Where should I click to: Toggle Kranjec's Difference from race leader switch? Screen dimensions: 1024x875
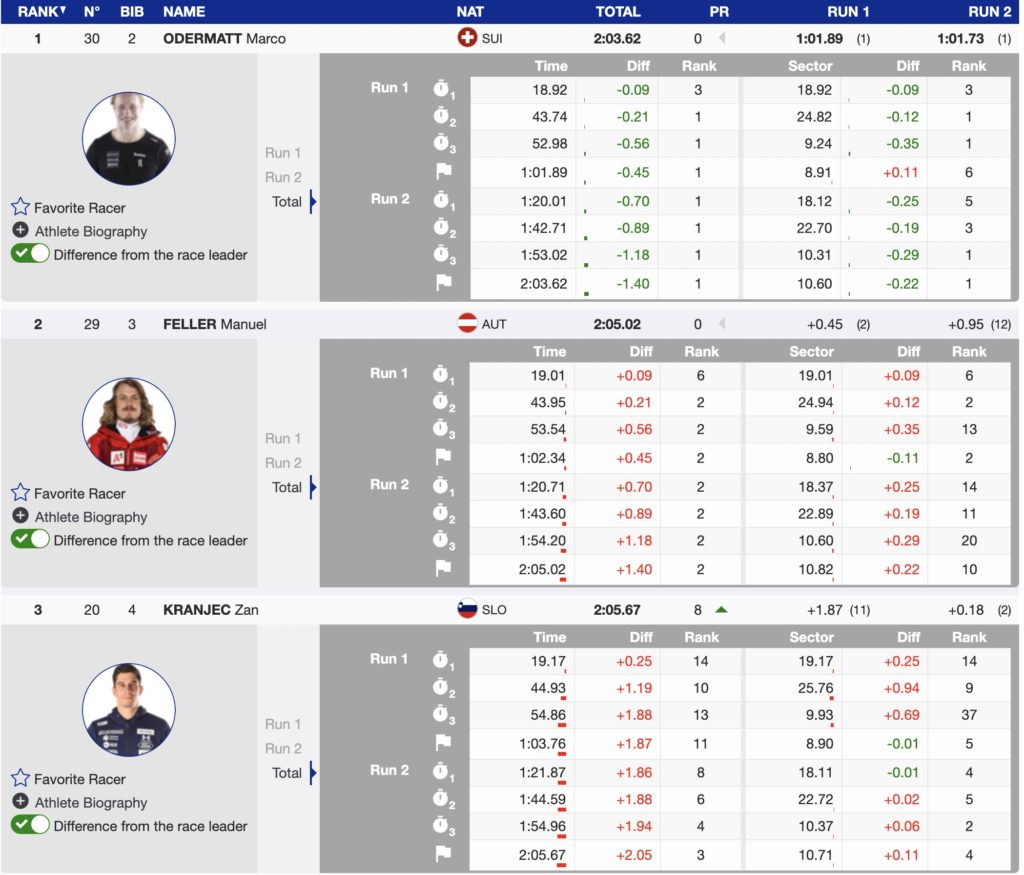(30, 825)
